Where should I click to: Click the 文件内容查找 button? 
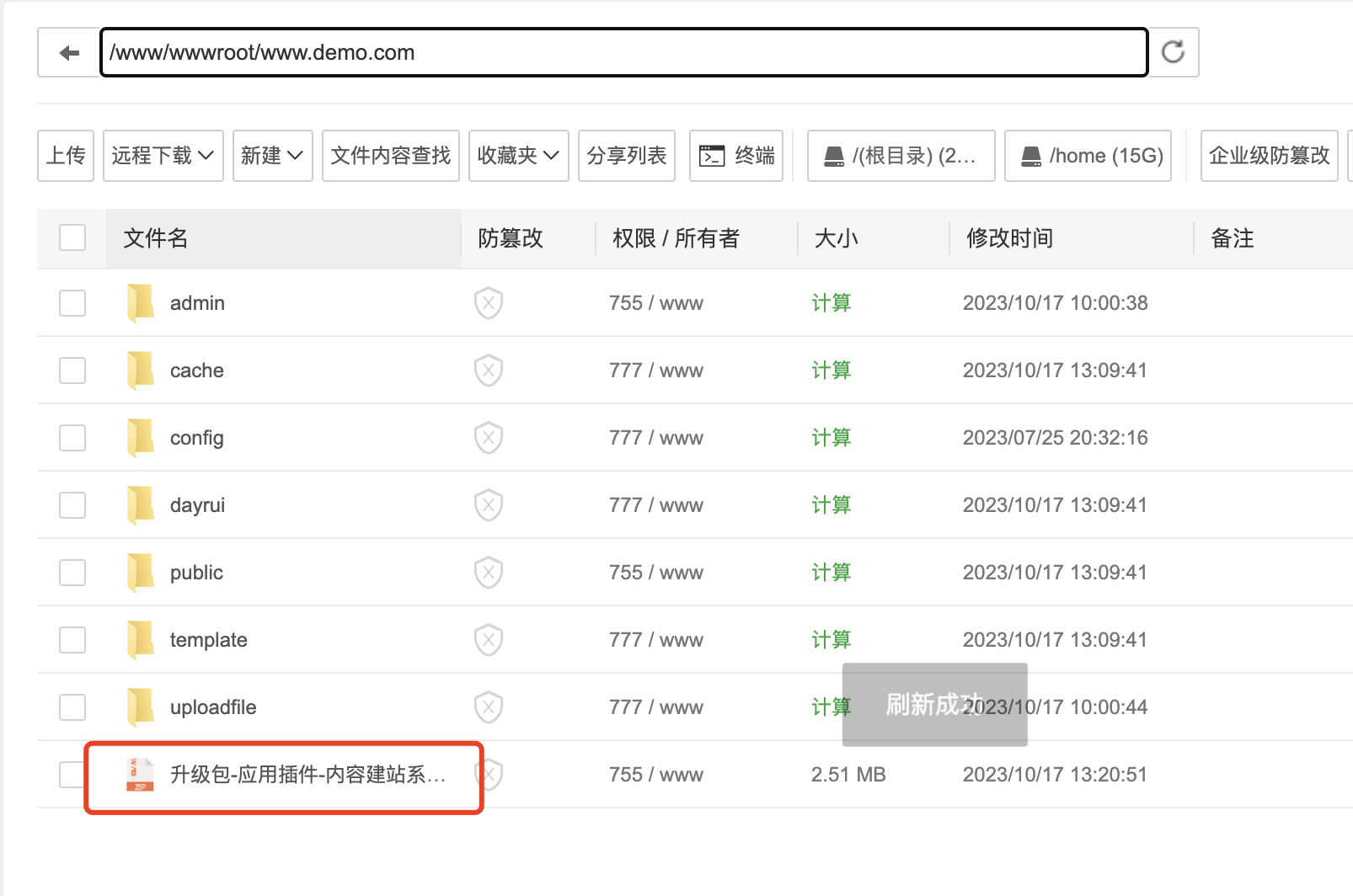click(391, 156)
